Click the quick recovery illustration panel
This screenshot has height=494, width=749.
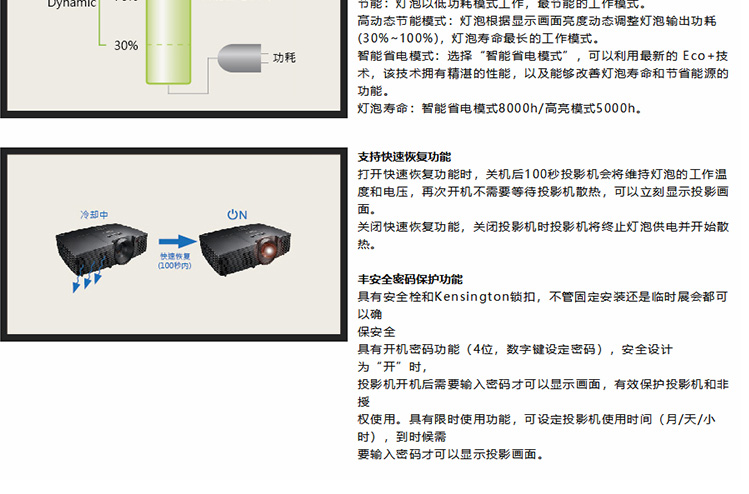[174, 244]
